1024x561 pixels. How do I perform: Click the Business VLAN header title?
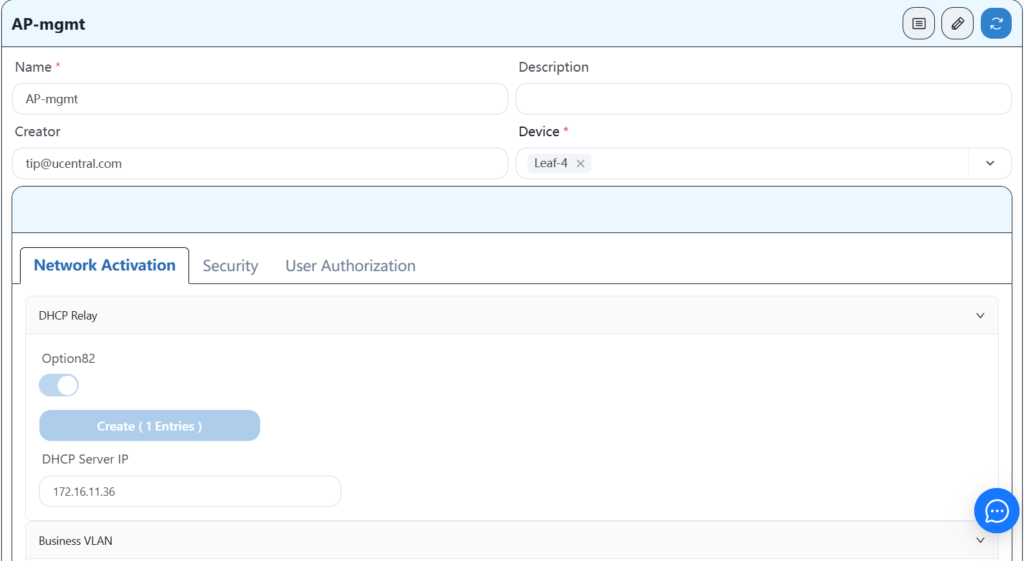[x=76, y=541]
